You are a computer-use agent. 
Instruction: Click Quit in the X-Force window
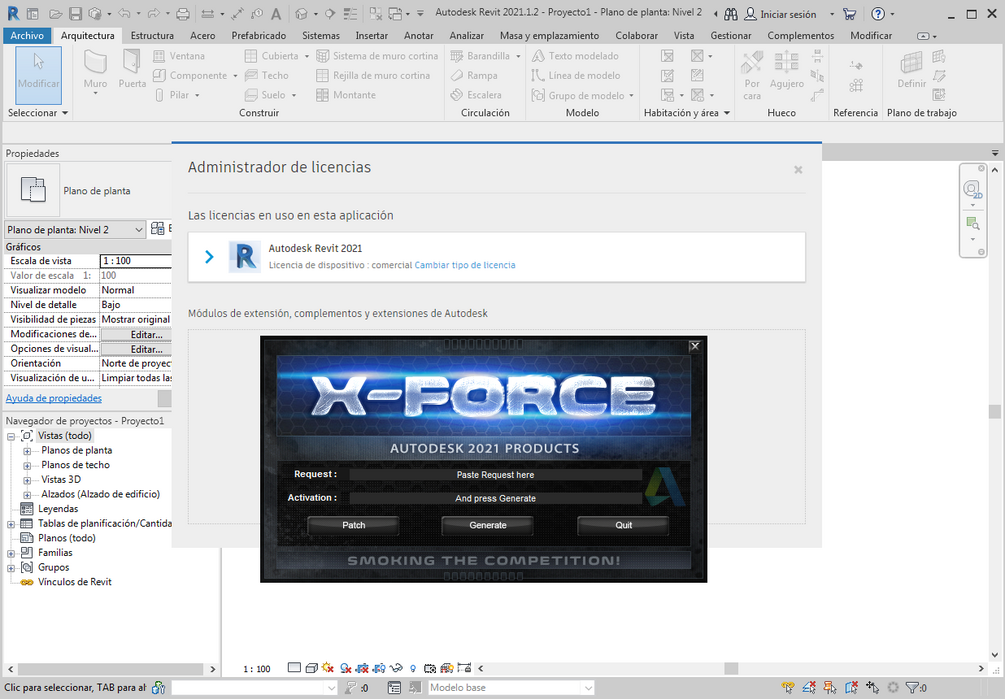[x=624, y=525]
